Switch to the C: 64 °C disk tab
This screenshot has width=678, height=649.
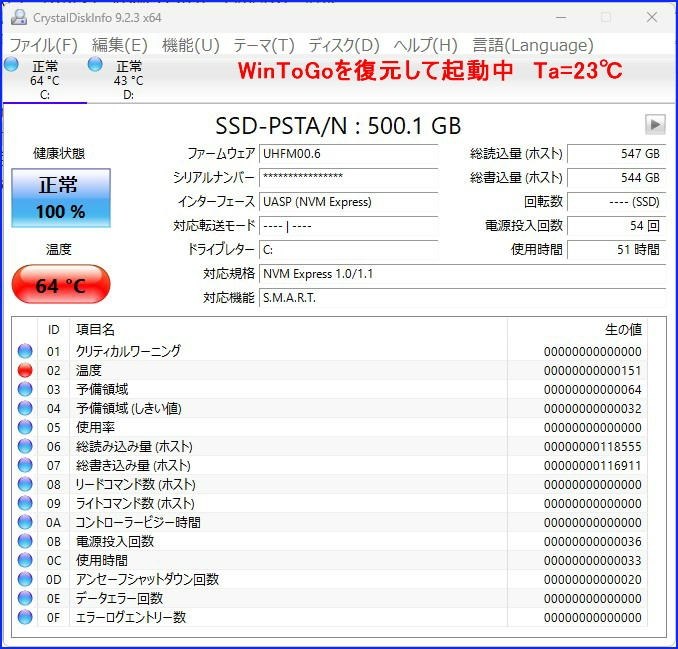pyautogui.click(x=45, y=80)
